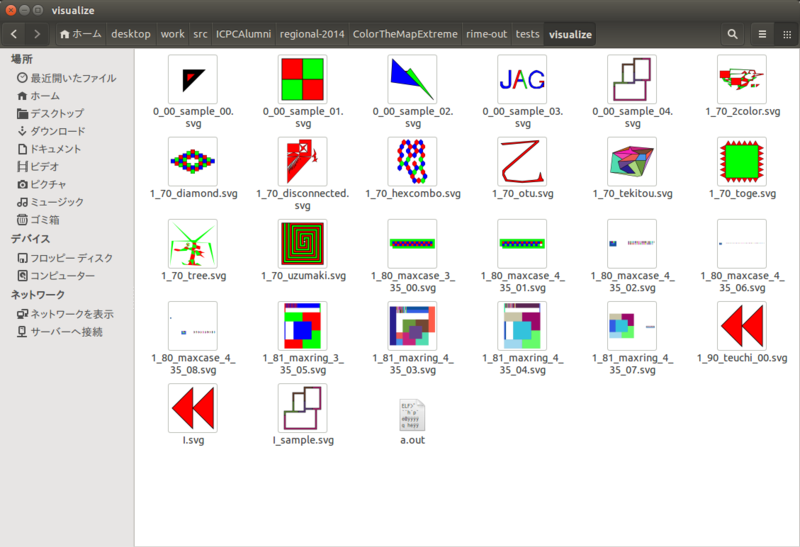The image size is (800, 547).
Task: Select 1_70_hexcombo.svg thumbnail
Action: (x=412, y=161)
